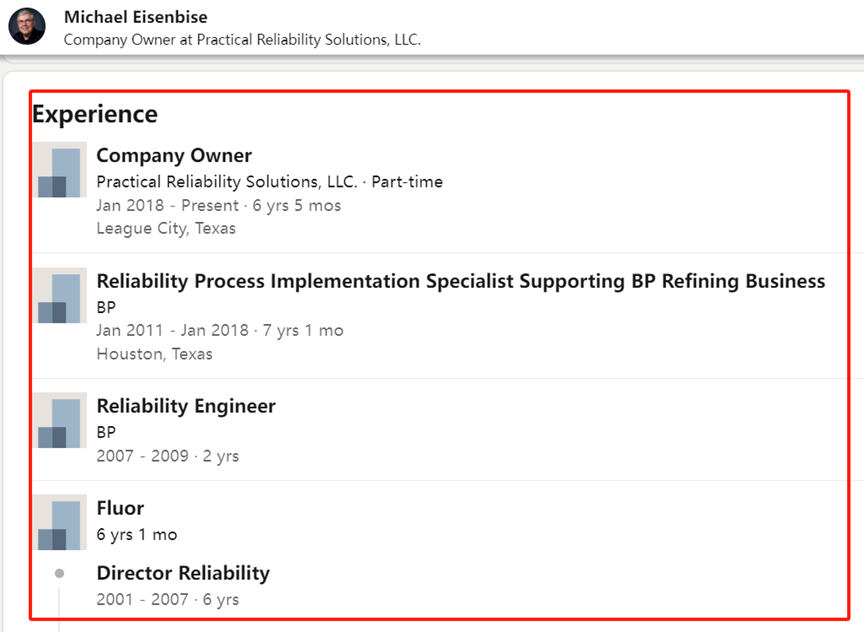Click BP under the Reliability Engineer role
864x632 pixels.
(106, 432)
